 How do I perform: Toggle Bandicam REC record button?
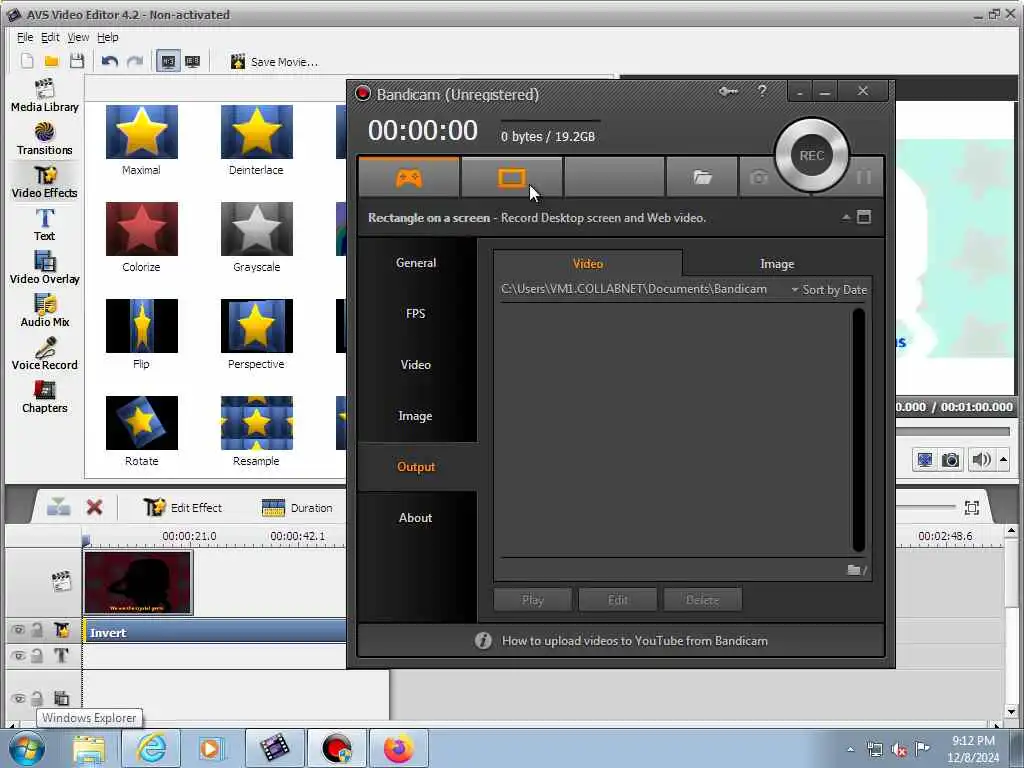[812, 155]
